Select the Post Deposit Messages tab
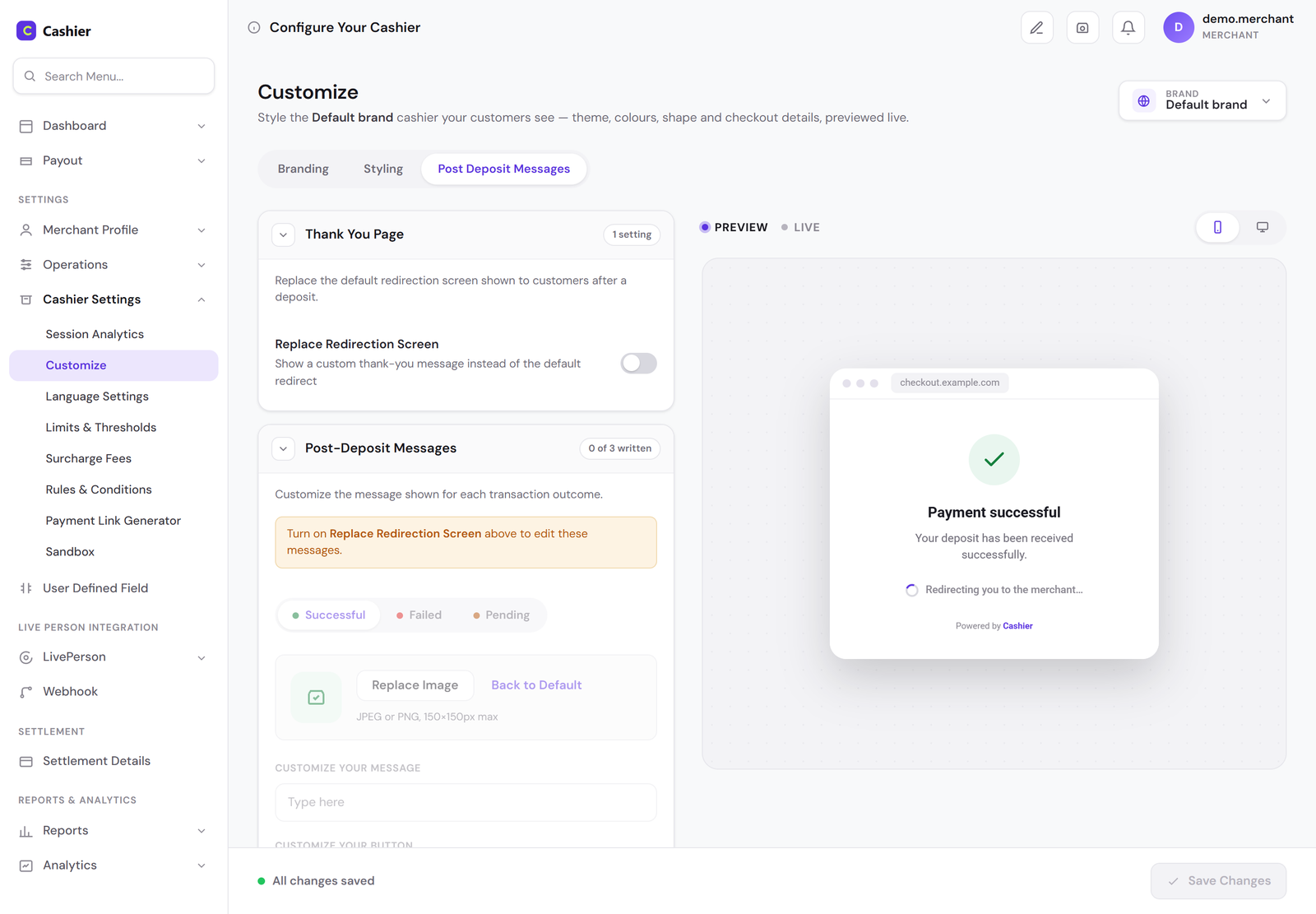Image resolution: width=1316 pixels, height=914 pixels. click(x=503, y=169)
